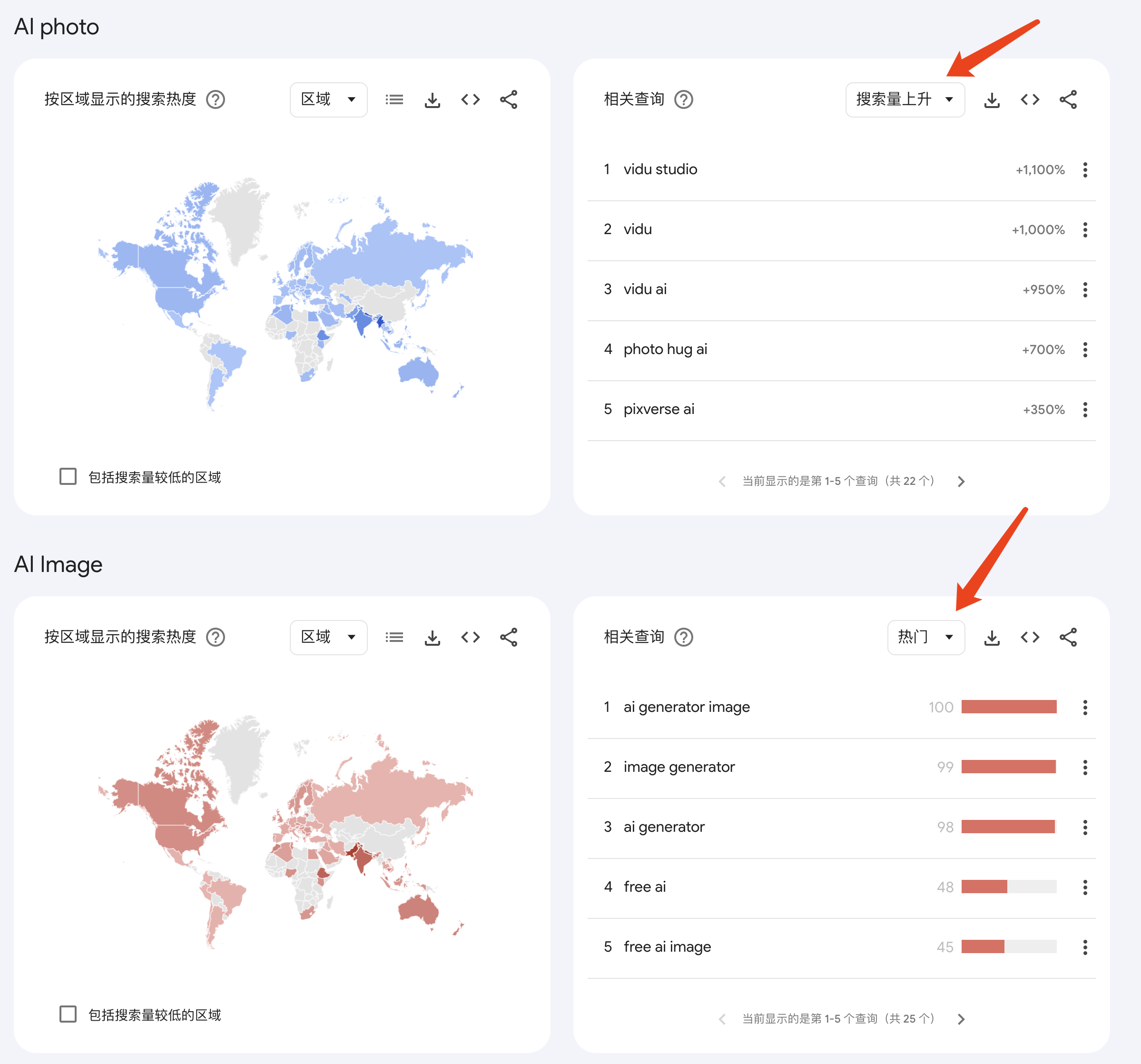Image resolution: width=1141 pixels, height=1064 pixels.
Task: Open embed code for AI Image region map
Action: pos(470,637)
